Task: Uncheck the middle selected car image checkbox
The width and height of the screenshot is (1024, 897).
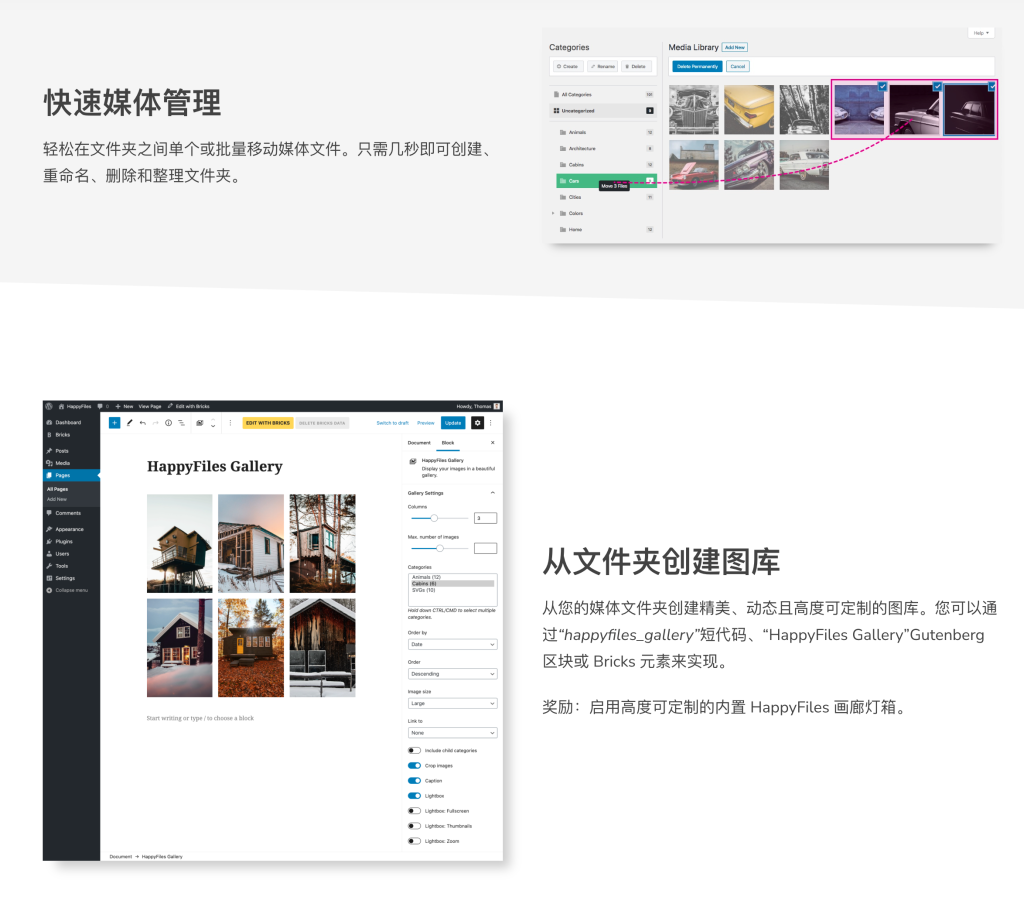Action: pos(937,86)
